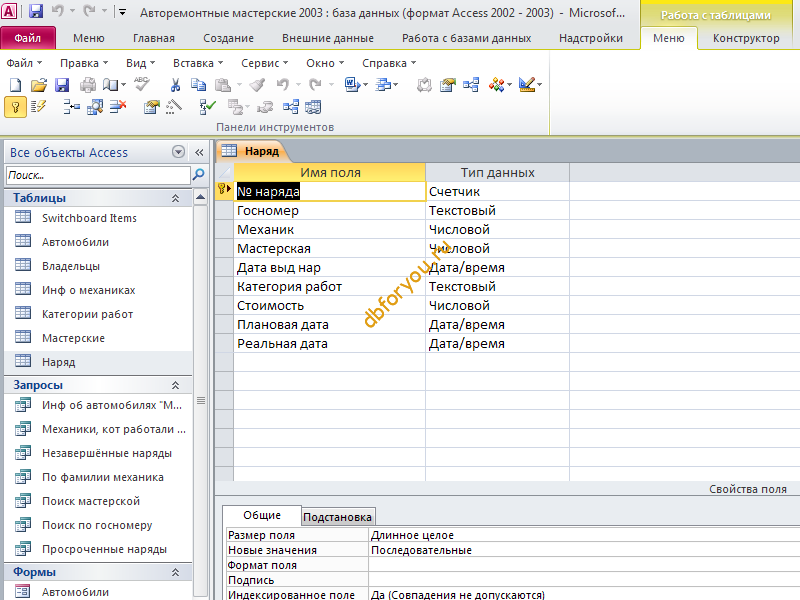Open the Справка dropdown menu
Screen dimensions: 800x600
pos(389,63)
